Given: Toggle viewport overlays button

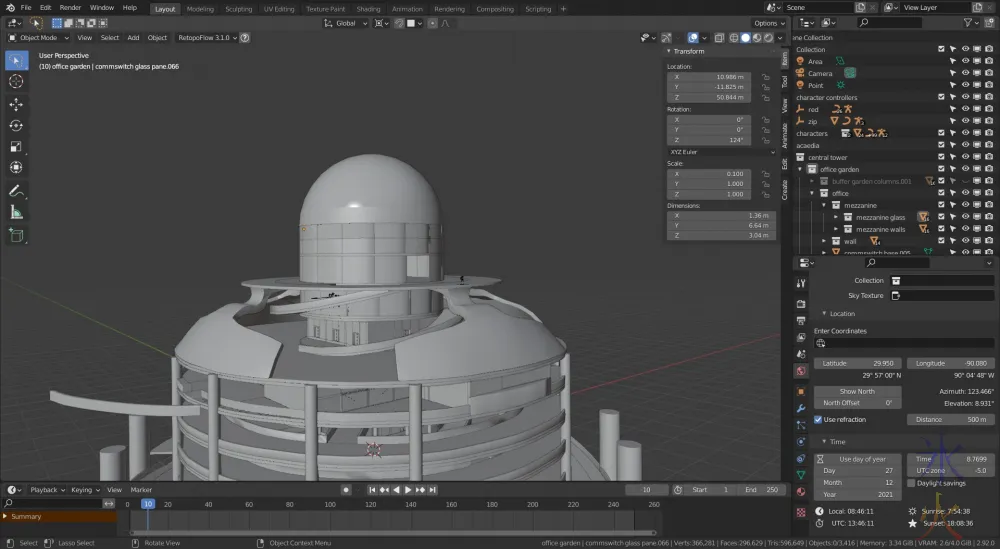Looking at the screenshot, I should (693, 38).
